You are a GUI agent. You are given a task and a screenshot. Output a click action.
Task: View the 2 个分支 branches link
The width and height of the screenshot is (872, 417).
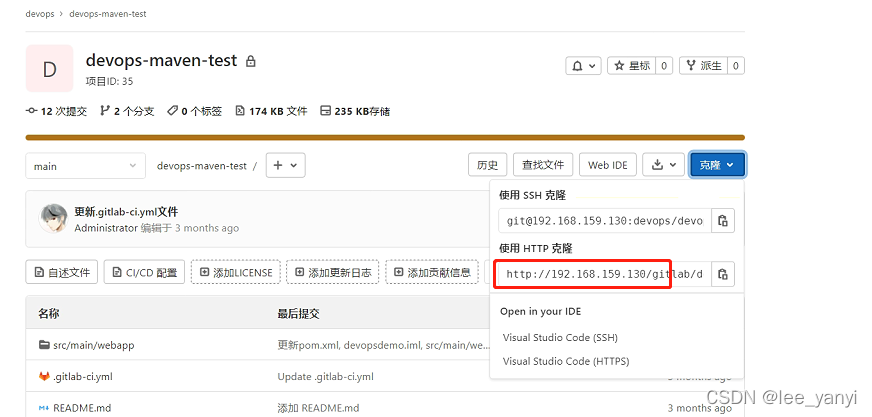(127, 111)
